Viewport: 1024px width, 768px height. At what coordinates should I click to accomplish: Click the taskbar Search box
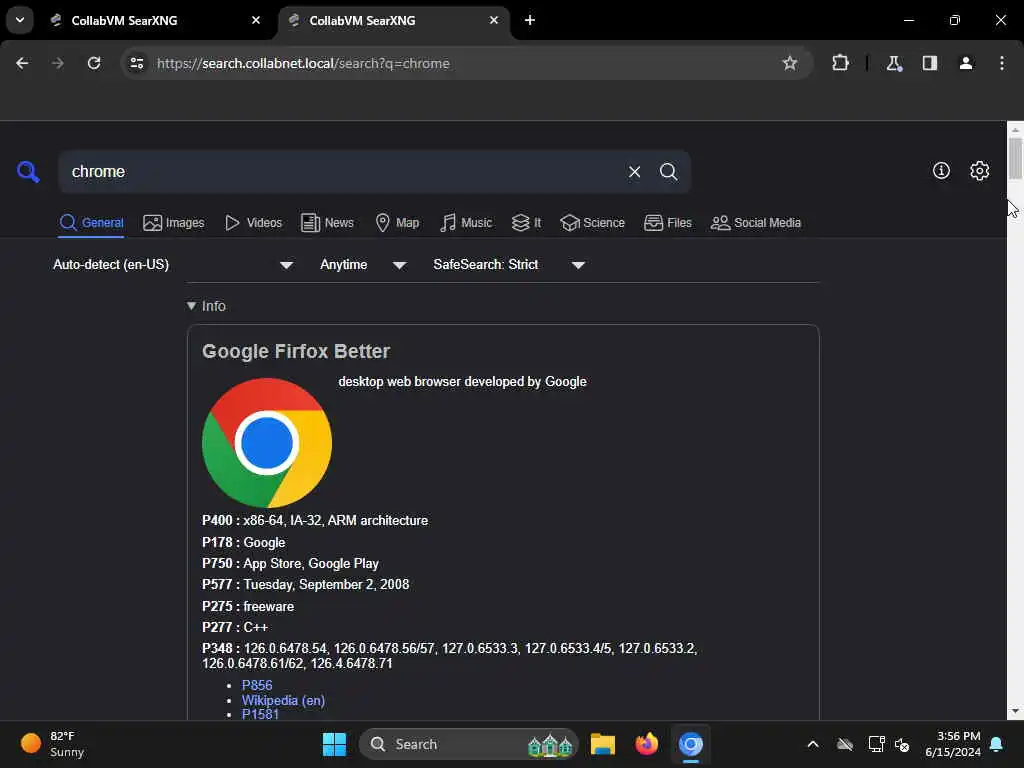click(x=468, y=744)
